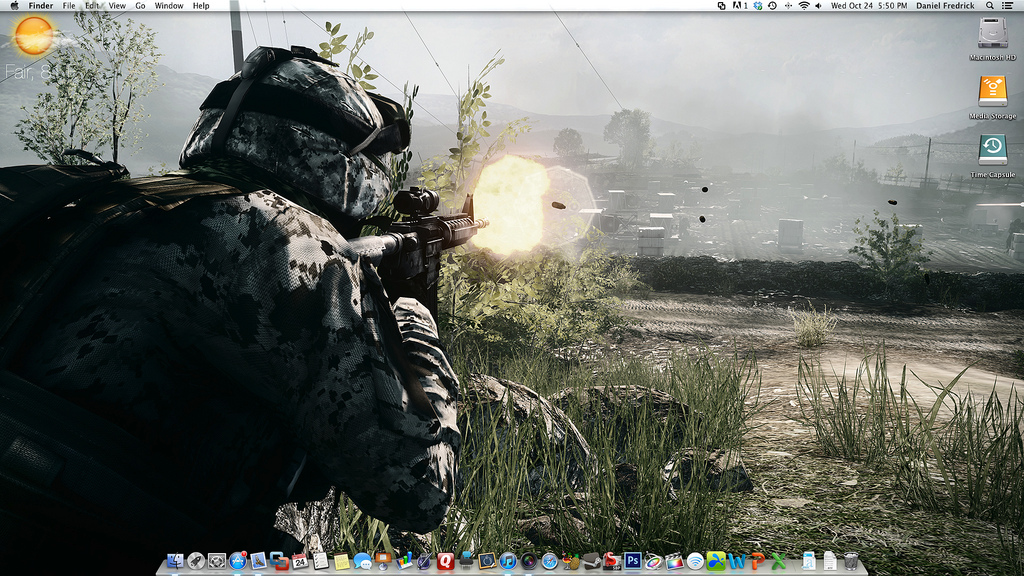This screenshot has width=1024, height=576.
Task: Open the View menu
Action: (x=117, y=5)
